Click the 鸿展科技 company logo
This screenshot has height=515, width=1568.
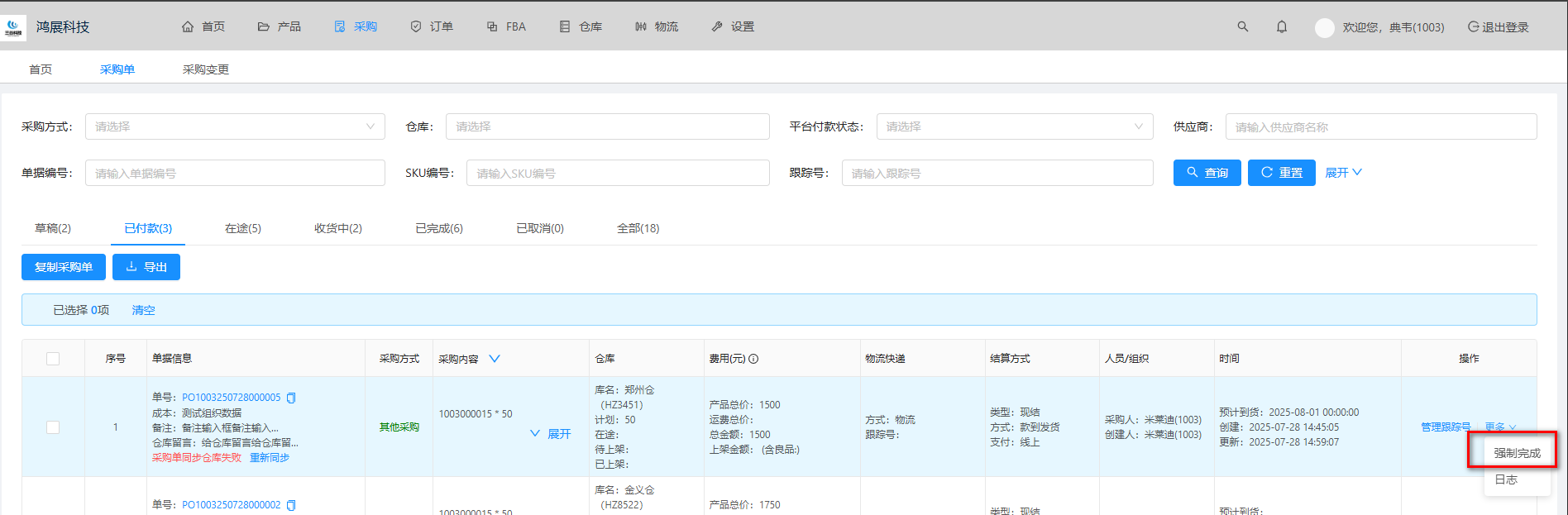14,27
